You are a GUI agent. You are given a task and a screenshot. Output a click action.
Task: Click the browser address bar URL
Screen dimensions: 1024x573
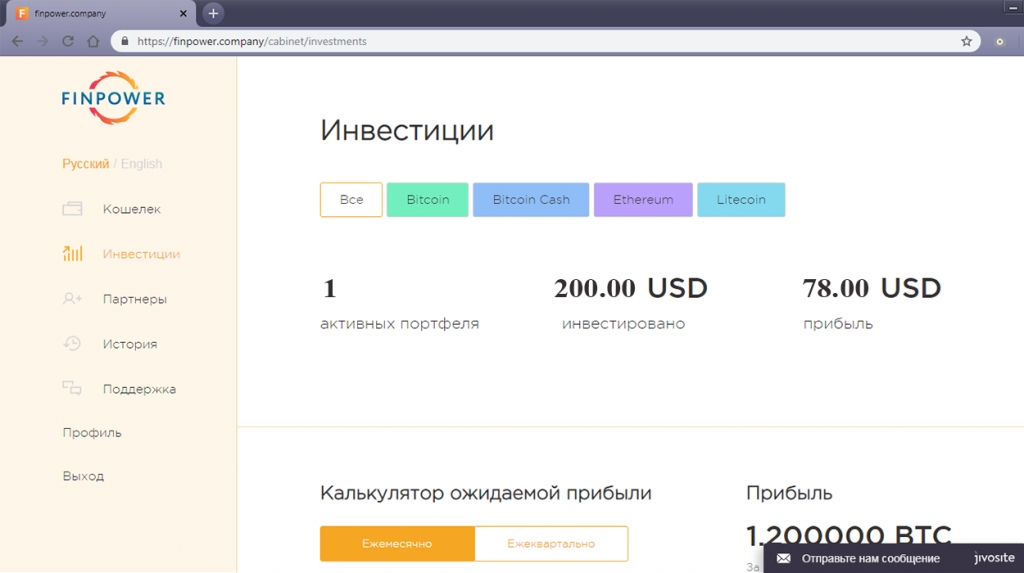[x=252, y=41]
